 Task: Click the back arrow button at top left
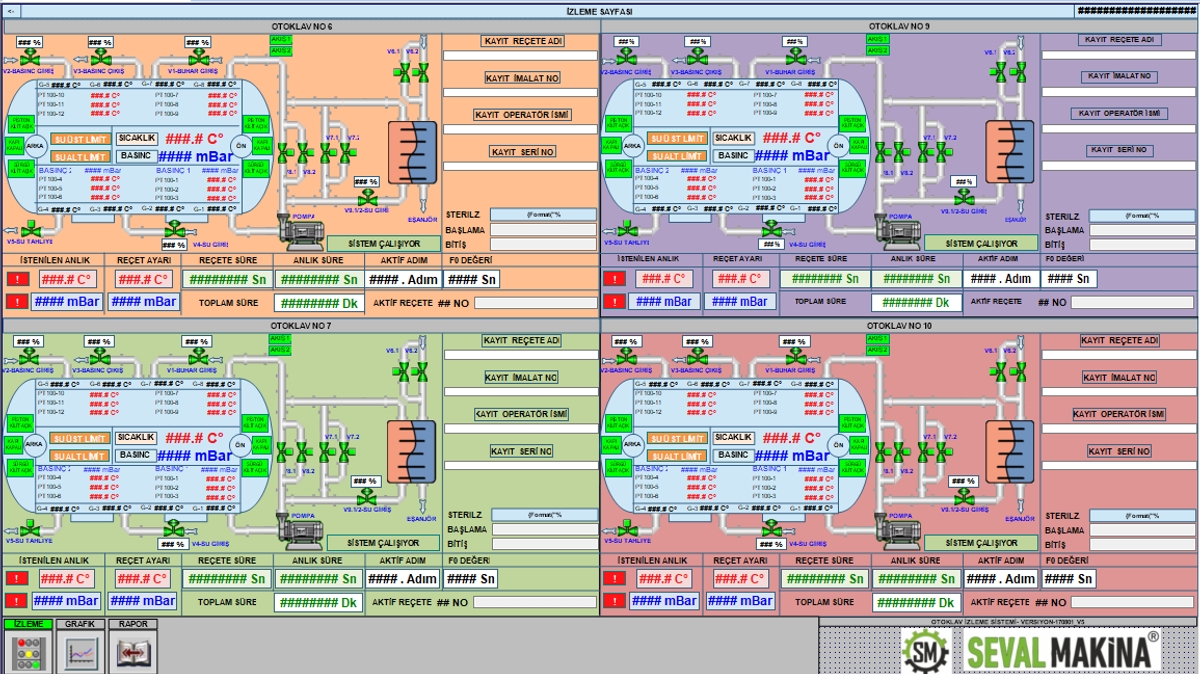pyautogui.click(x=11, y=11)
